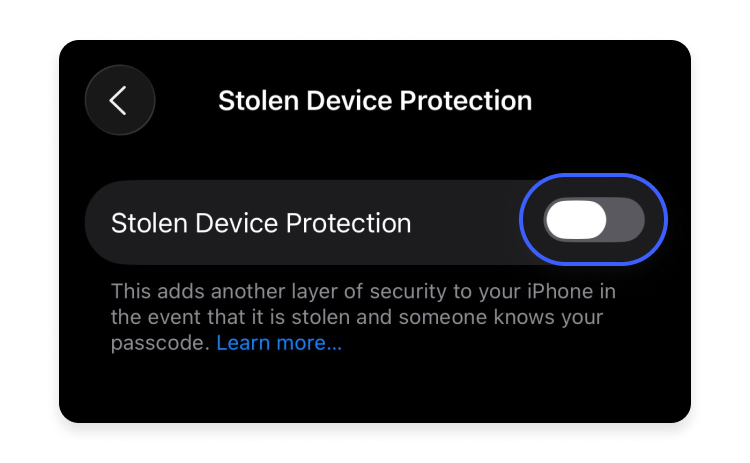Return to the previous settings screen
750x463 pixels.
[120, 100]
